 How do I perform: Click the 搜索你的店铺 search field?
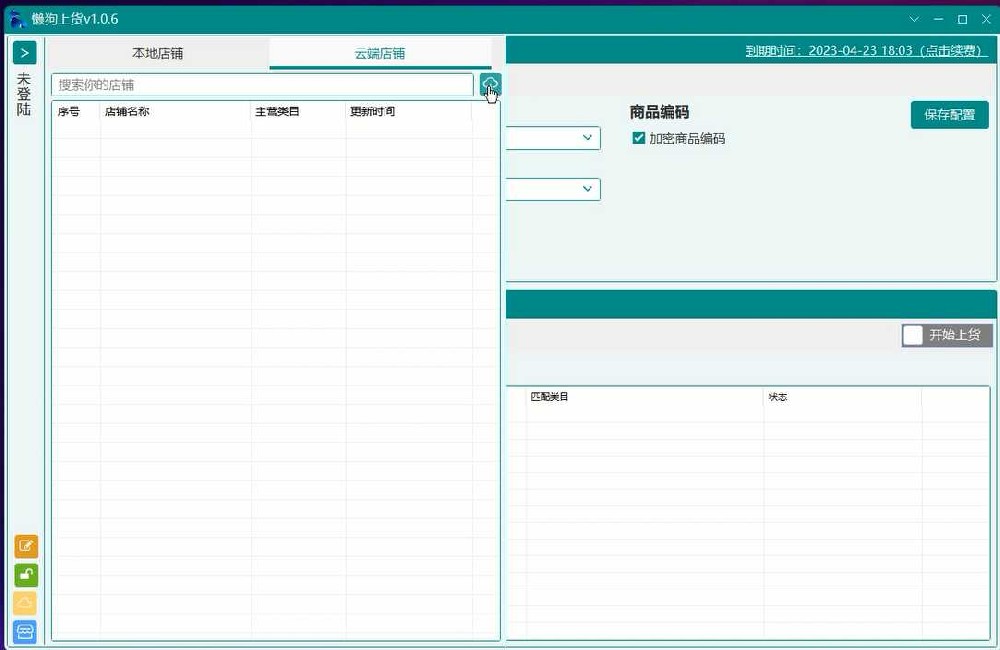(x=262, y=85)
